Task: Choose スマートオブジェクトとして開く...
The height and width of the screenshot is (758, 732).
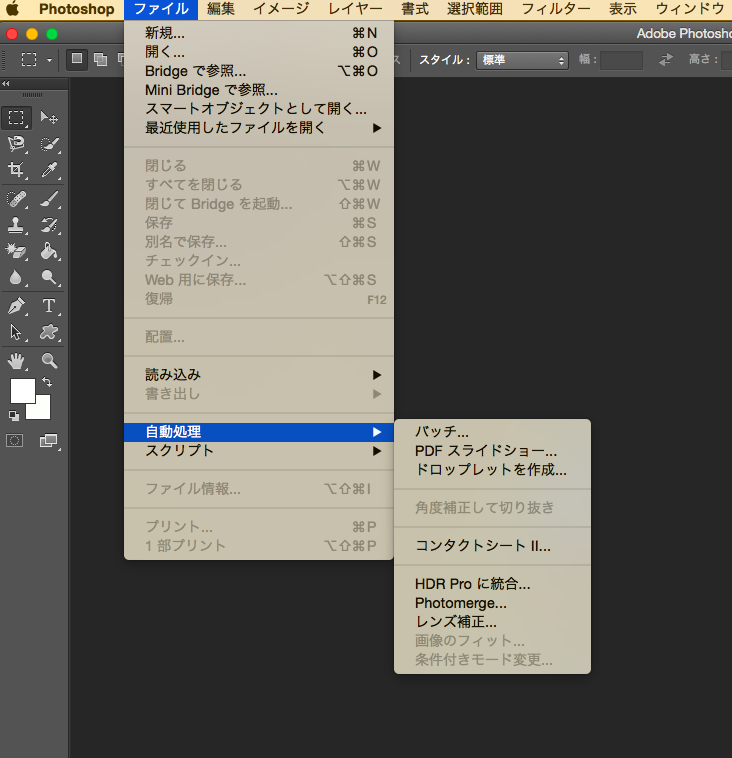Action: pyautogui.click(x=259, y=109)
